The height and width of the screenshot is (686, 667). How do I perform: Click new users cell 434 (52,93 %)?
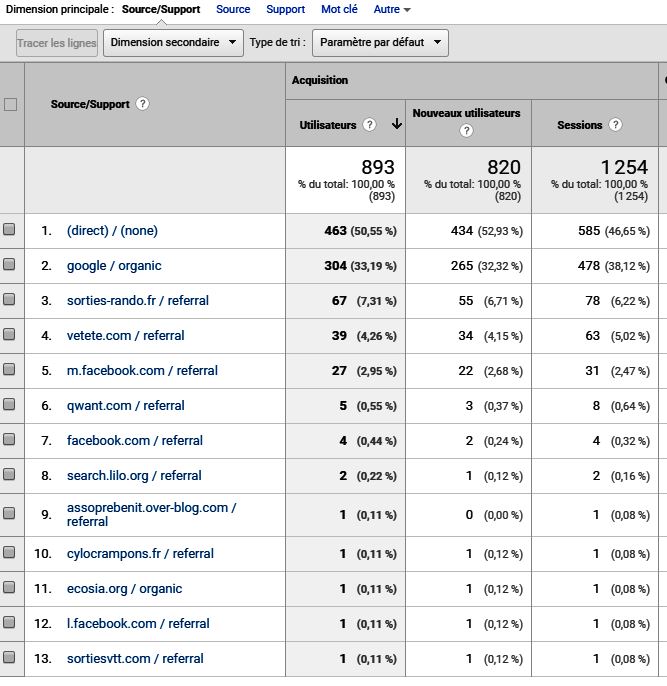click(x=487, y=231)
